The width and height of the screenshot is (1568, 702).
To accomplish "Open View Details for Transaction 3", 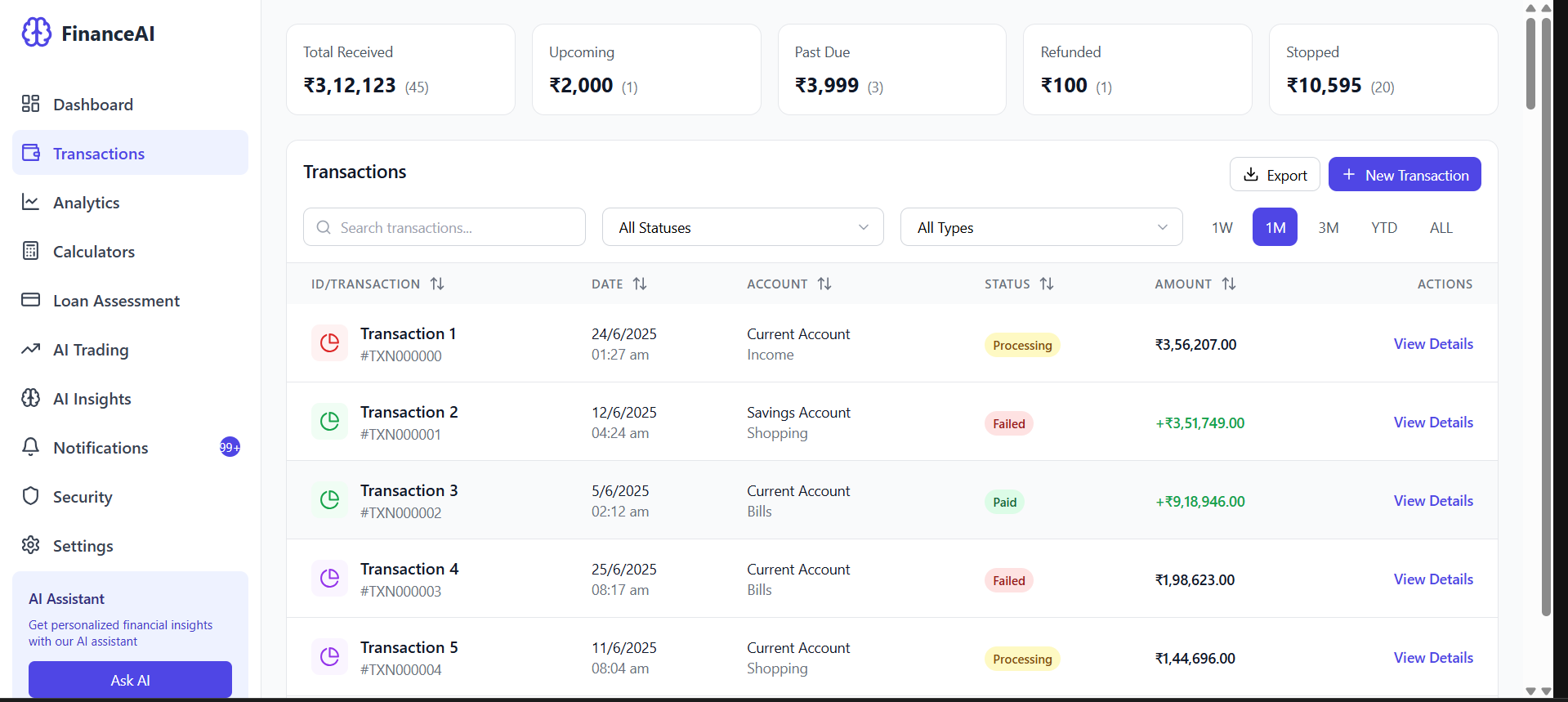I will point(1432,501).
